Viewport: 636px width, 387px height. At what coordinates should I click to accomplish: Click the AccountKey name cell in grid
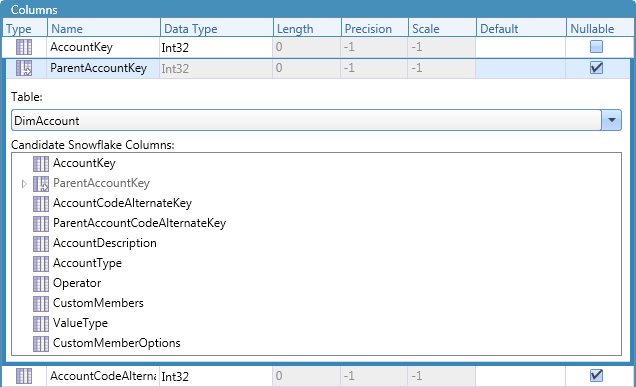click(103, 47)
